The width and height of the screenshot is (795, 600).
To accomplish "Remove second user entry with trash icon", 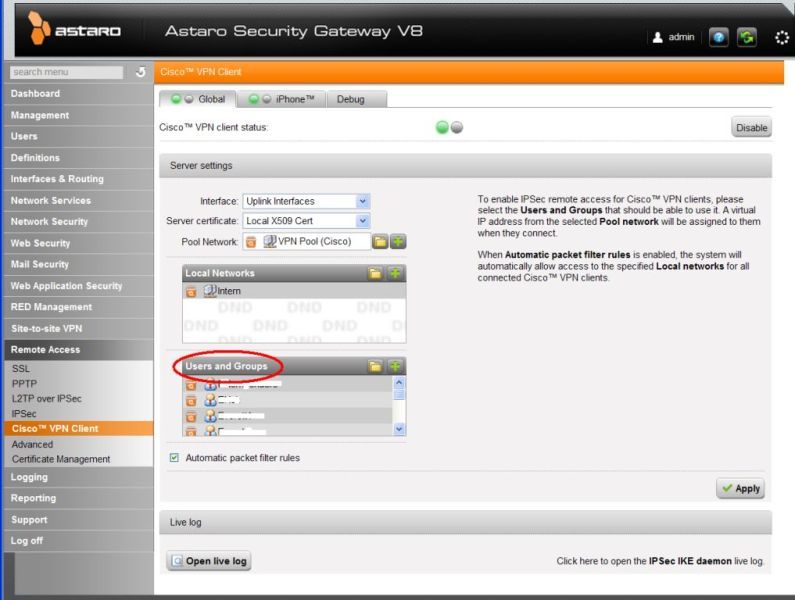I will [191, 401].
